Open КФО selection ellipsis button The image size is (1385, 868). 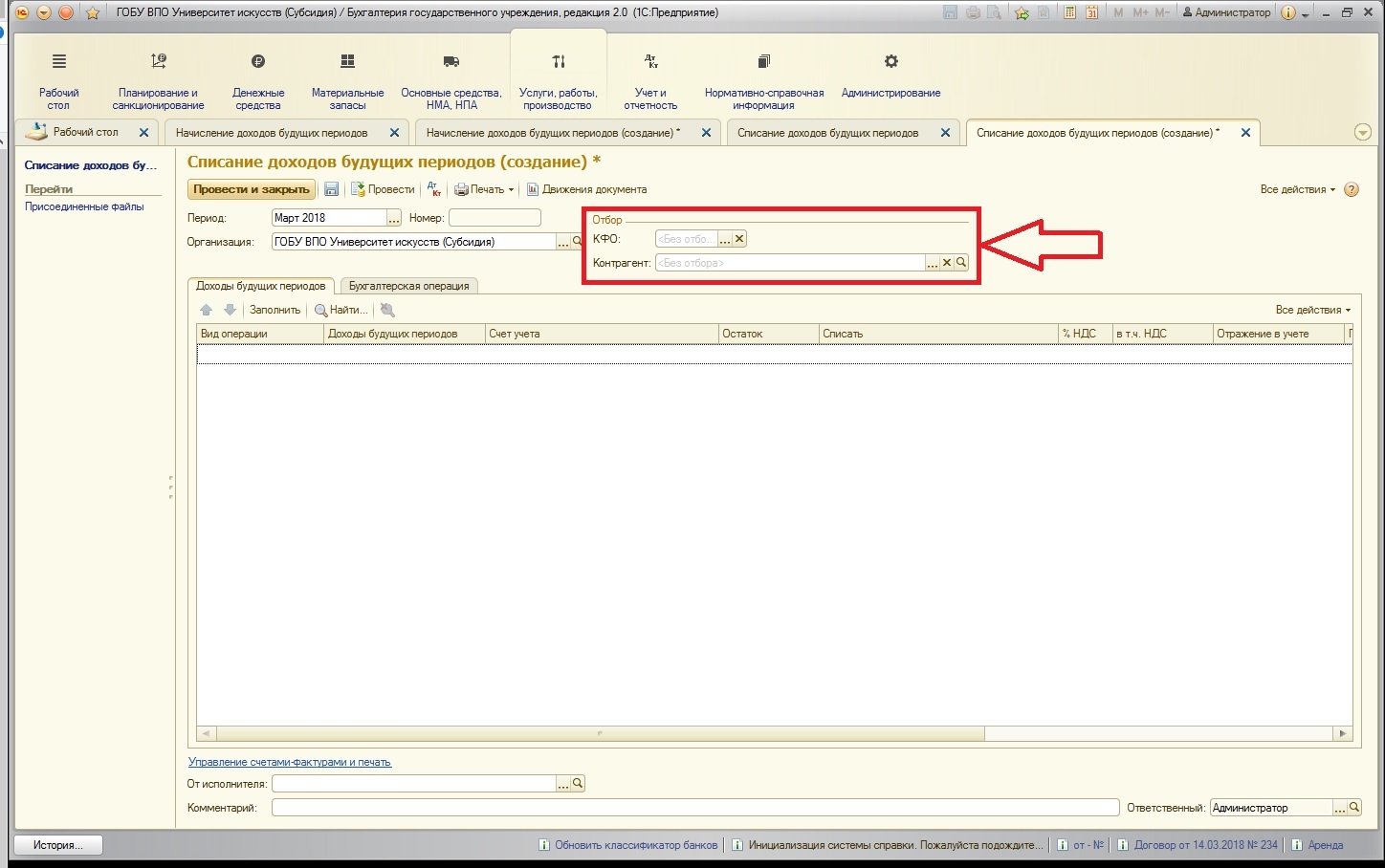(x=725, y=239)
